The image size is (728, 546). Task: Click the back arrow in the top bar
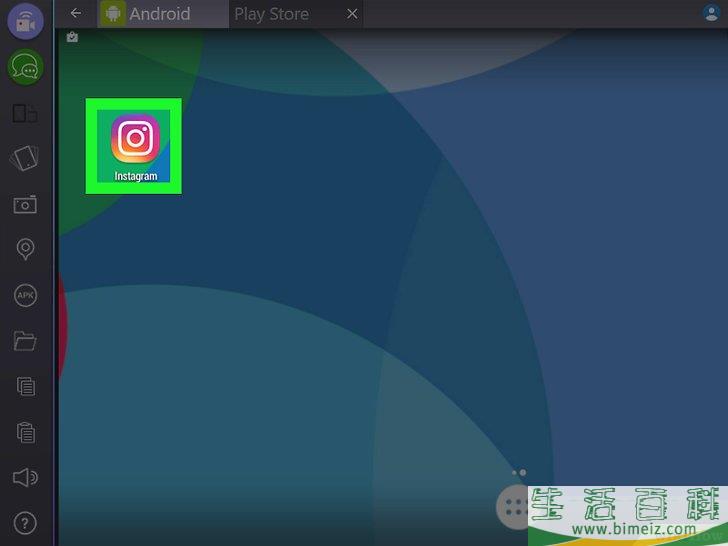(76, 13)
